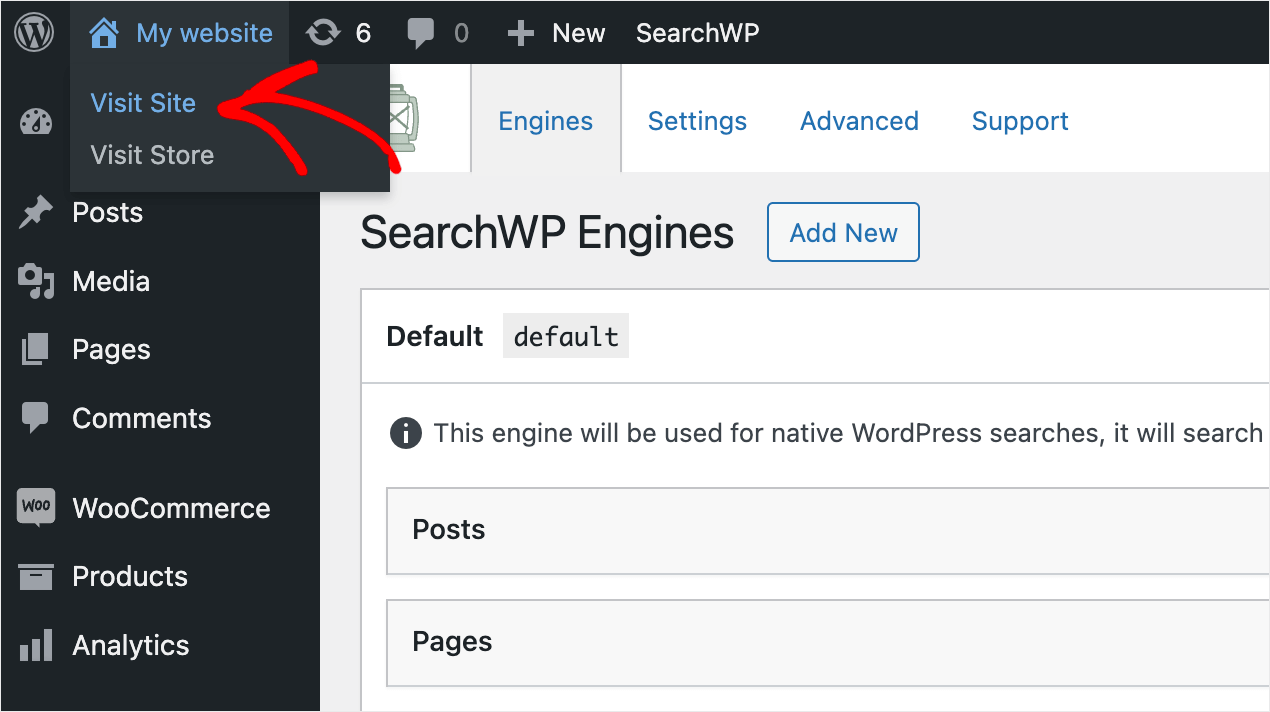This screenshot has height=712, width=1270.
Task: Click the Comments speech bubble sidebar icon
Action: click(x=35, y=418)
